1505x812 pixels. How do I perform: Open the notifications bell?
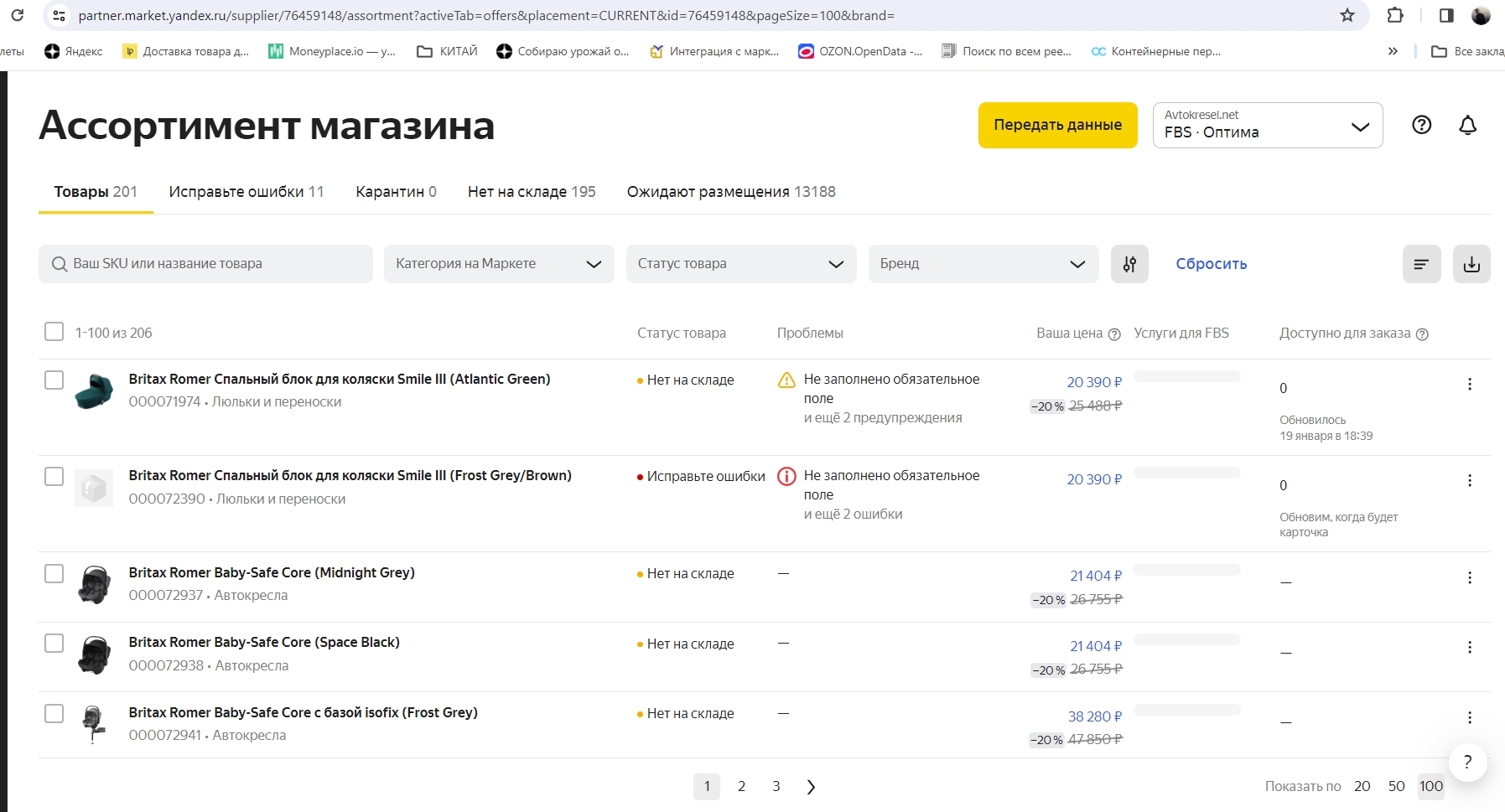(x=1466, y=126)
